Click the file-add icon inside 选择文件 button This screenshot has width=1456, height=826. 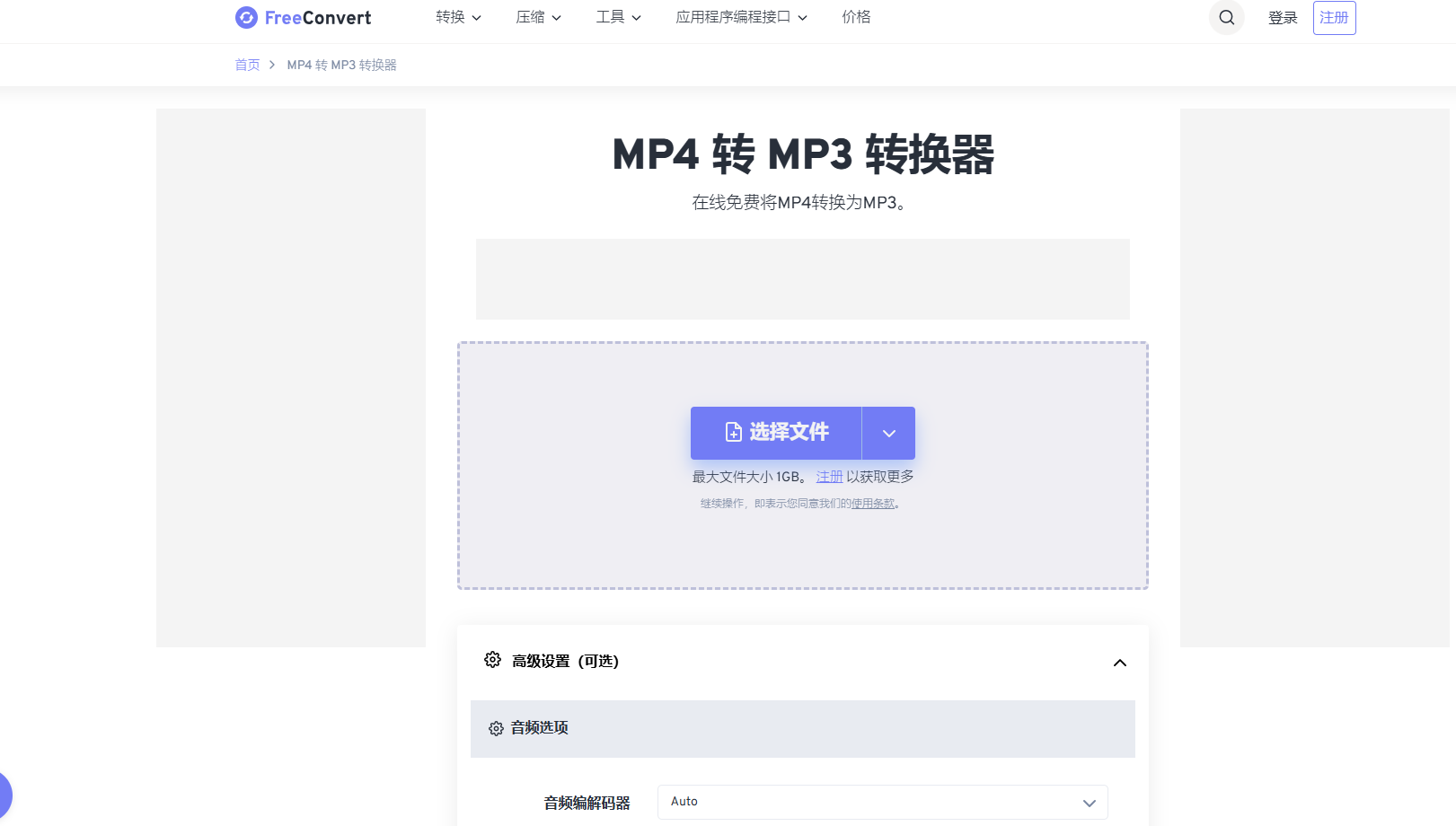[x=732, y=432]
